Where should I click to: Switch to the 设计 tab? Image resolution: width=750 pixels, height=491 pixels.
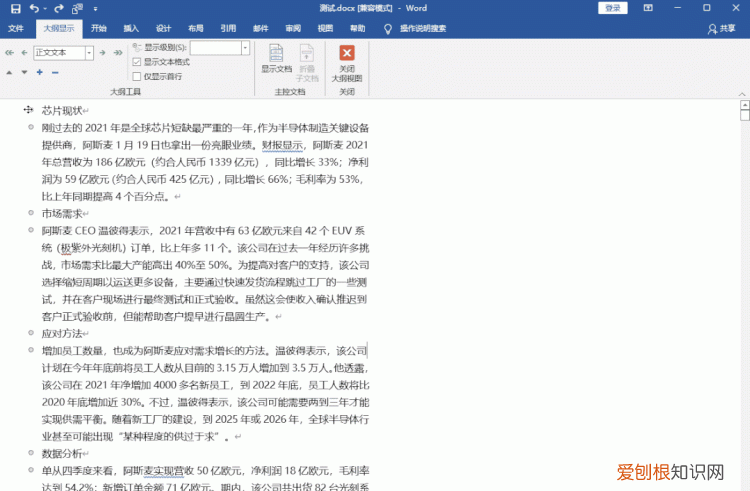point(163,29)
